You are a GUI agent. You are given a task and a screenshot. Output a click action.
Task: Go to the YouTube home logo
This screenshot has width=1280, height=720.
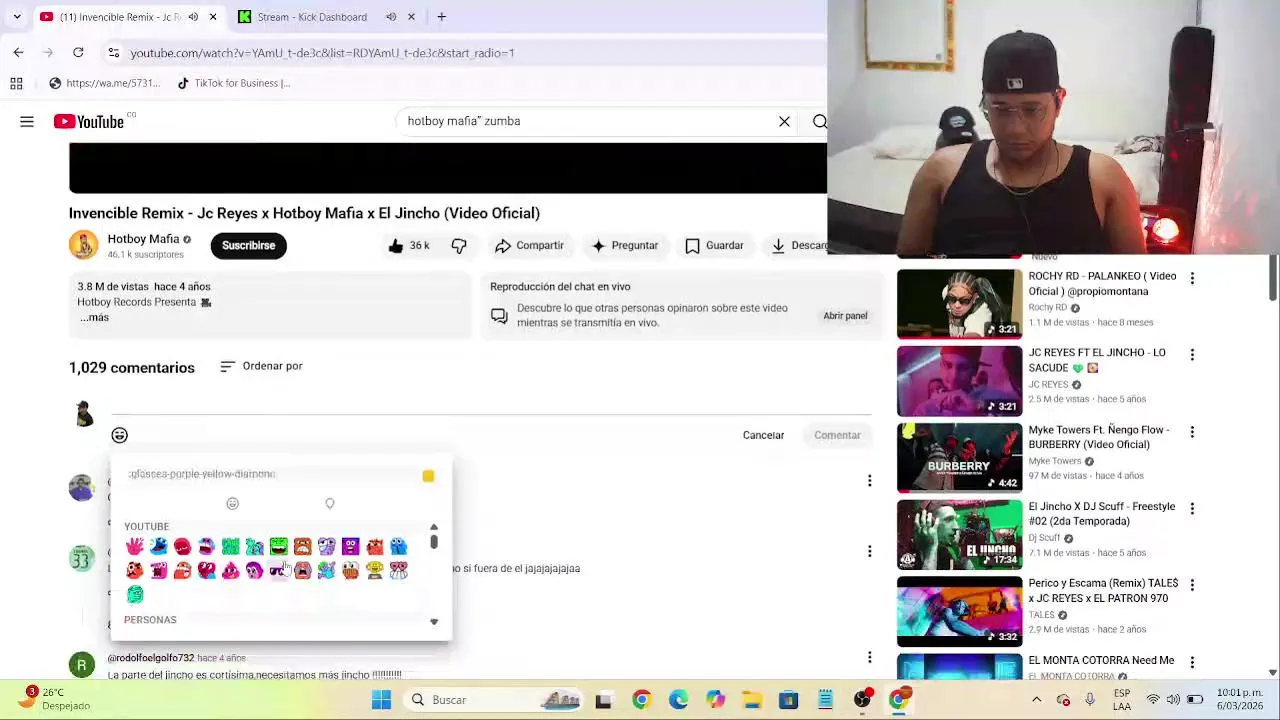89,122
